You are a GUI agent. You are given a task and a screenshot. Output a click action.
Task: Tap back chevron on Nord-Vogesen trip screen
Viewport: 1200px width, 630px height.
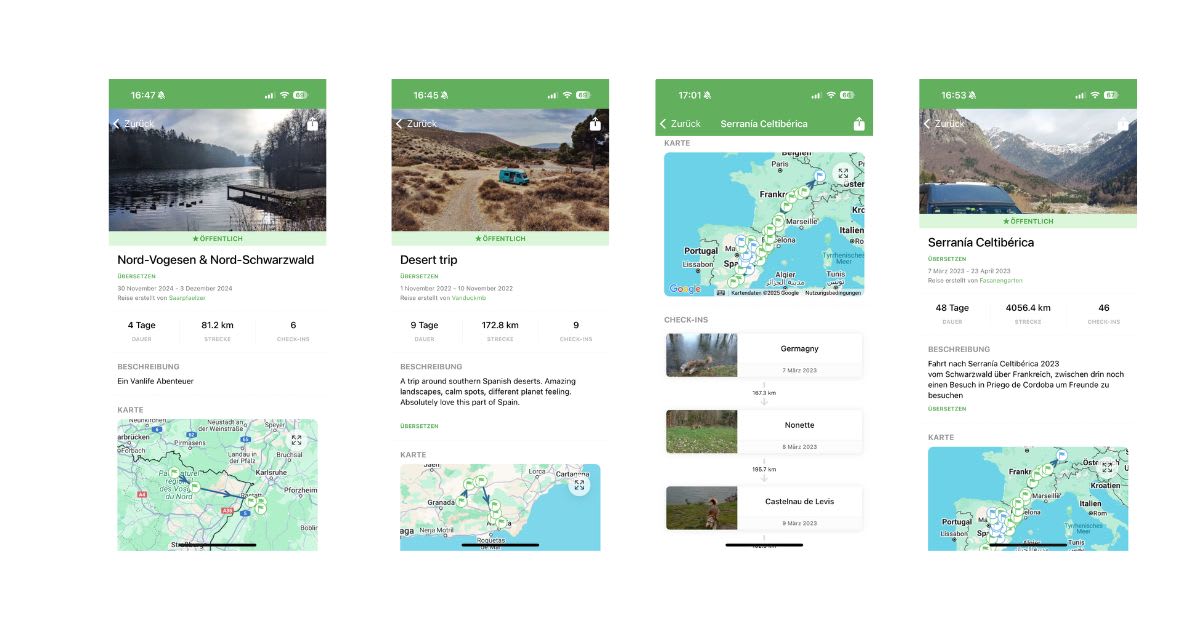tap(116, 124)
